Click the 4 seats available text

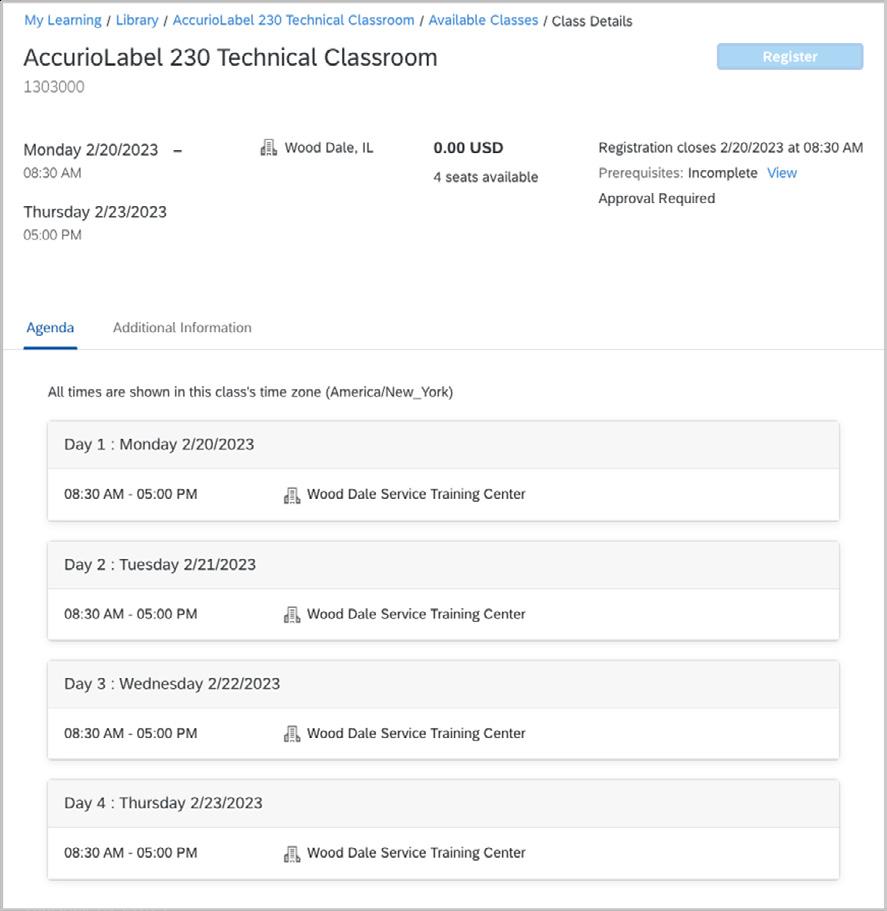pos(485,177)
